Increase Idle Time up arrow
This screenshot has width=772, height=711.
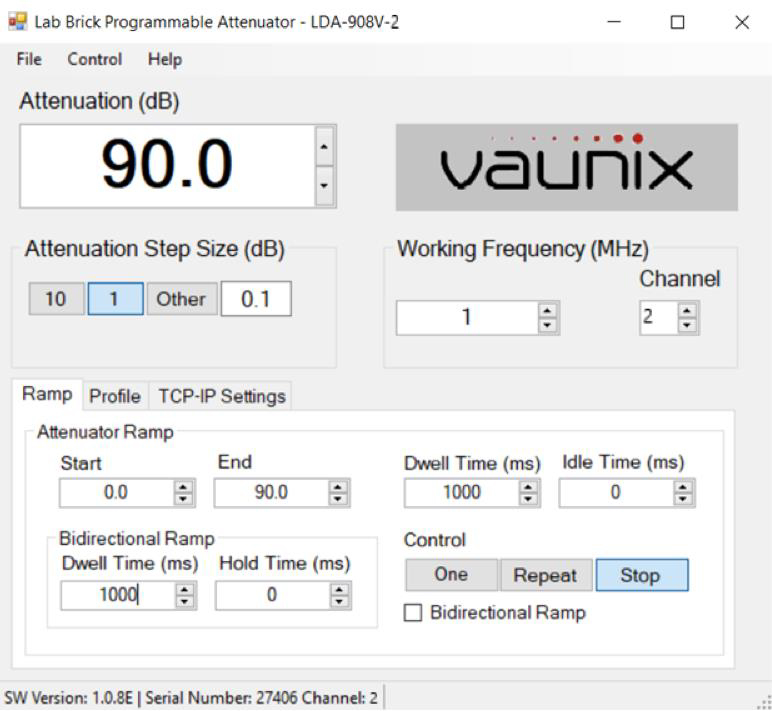point(683,486)
